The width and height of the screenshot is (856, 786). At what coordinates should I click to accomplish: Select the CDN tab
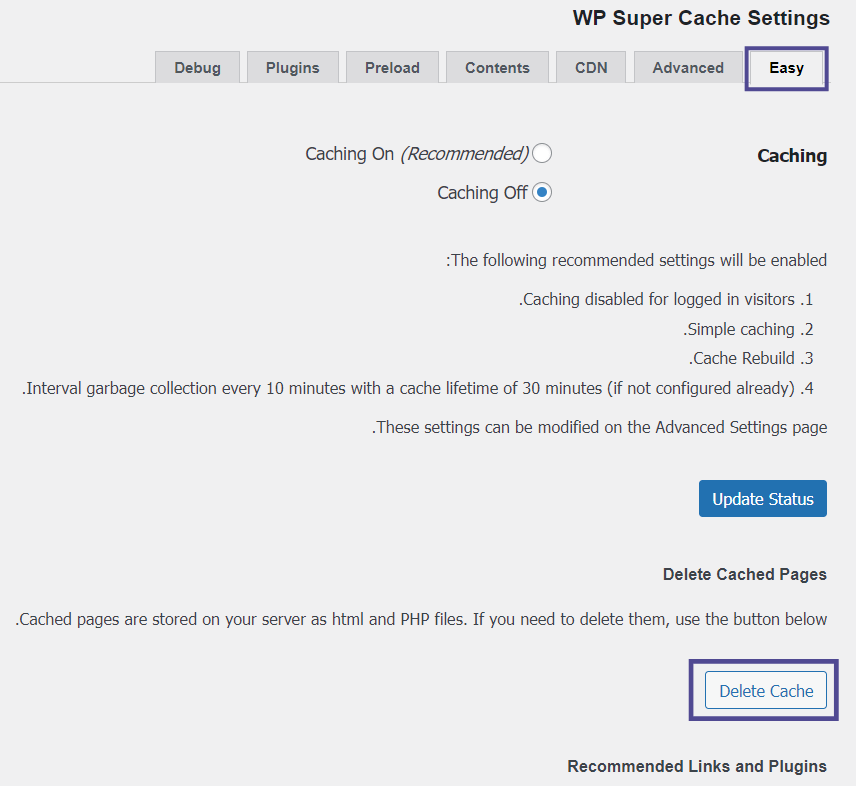click(591, 68)
